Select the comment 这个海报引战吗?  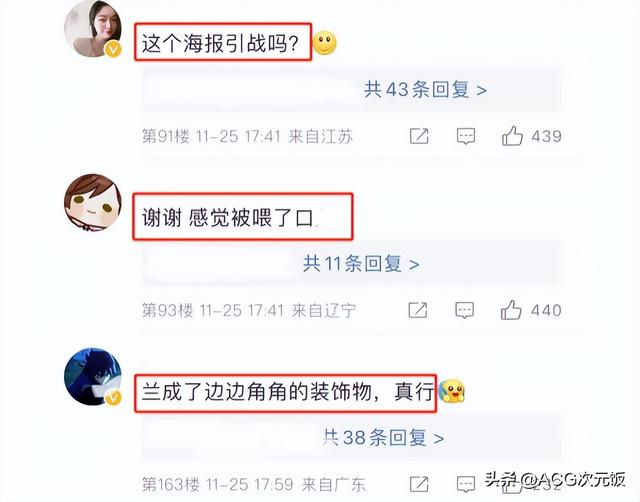click(x=220, y=43)
